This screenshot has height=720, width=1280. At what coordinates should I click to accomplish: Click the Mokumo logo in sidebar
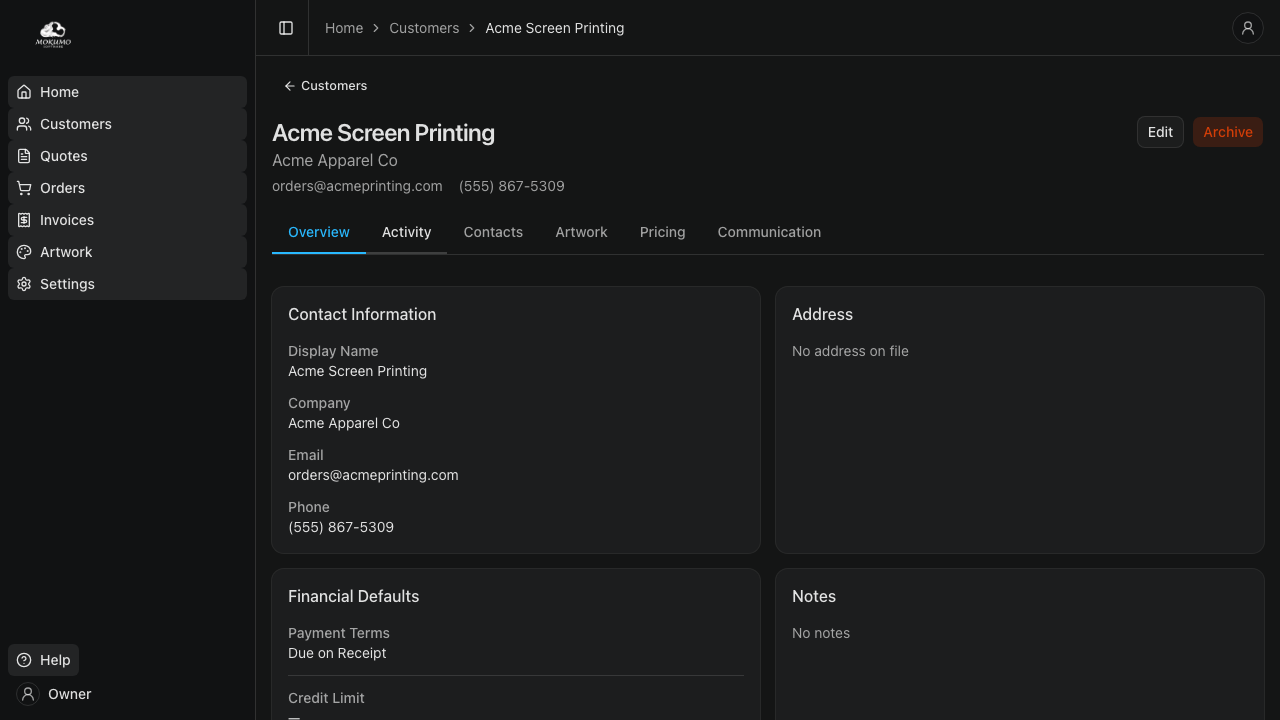click(53, 35)
